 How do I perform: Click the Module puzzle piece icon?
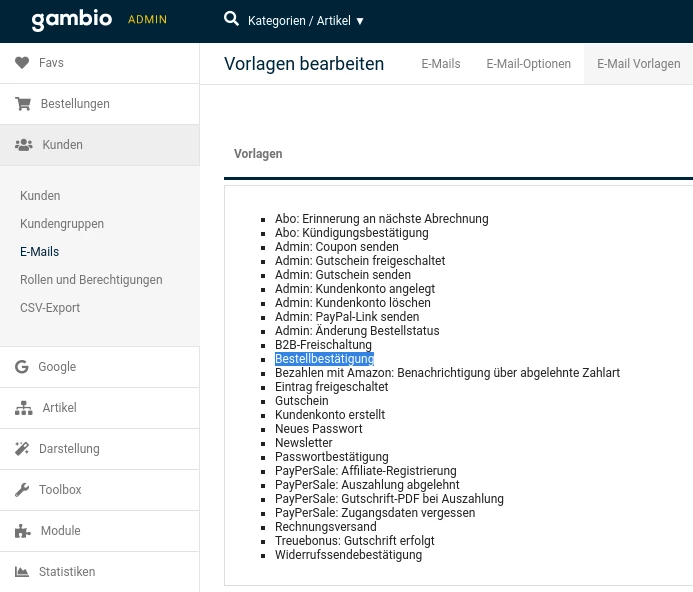pos(22,531)
